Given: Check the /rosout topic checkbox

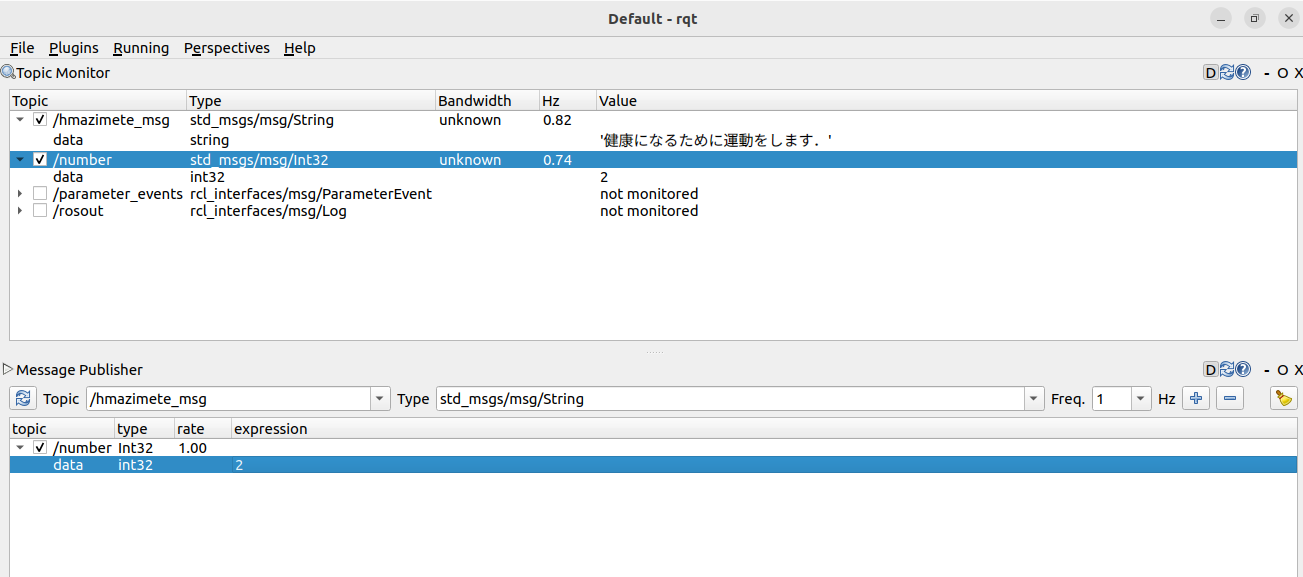Looking at the screenshot, I should coord(40,211).
